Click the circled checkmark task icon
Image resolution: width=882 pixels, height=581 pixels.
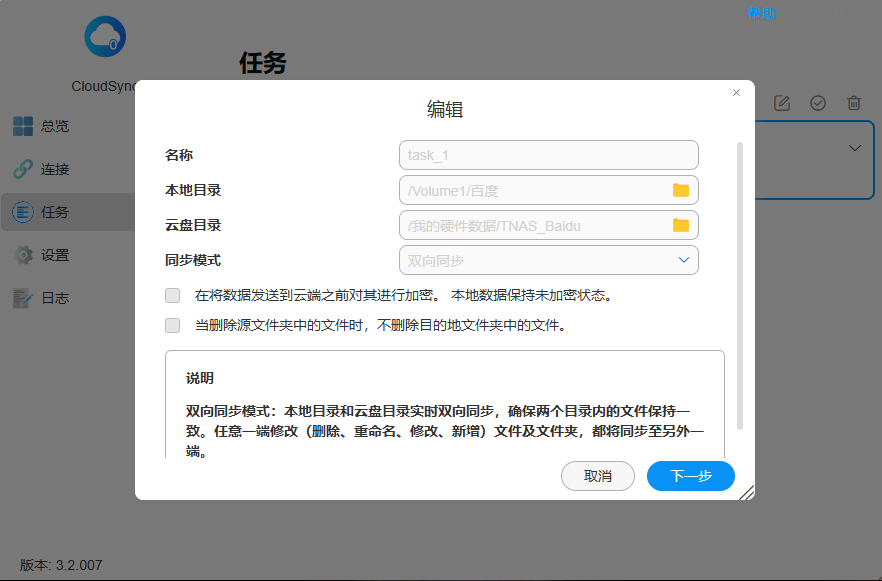pyautogui.click(x=818, y=103)
